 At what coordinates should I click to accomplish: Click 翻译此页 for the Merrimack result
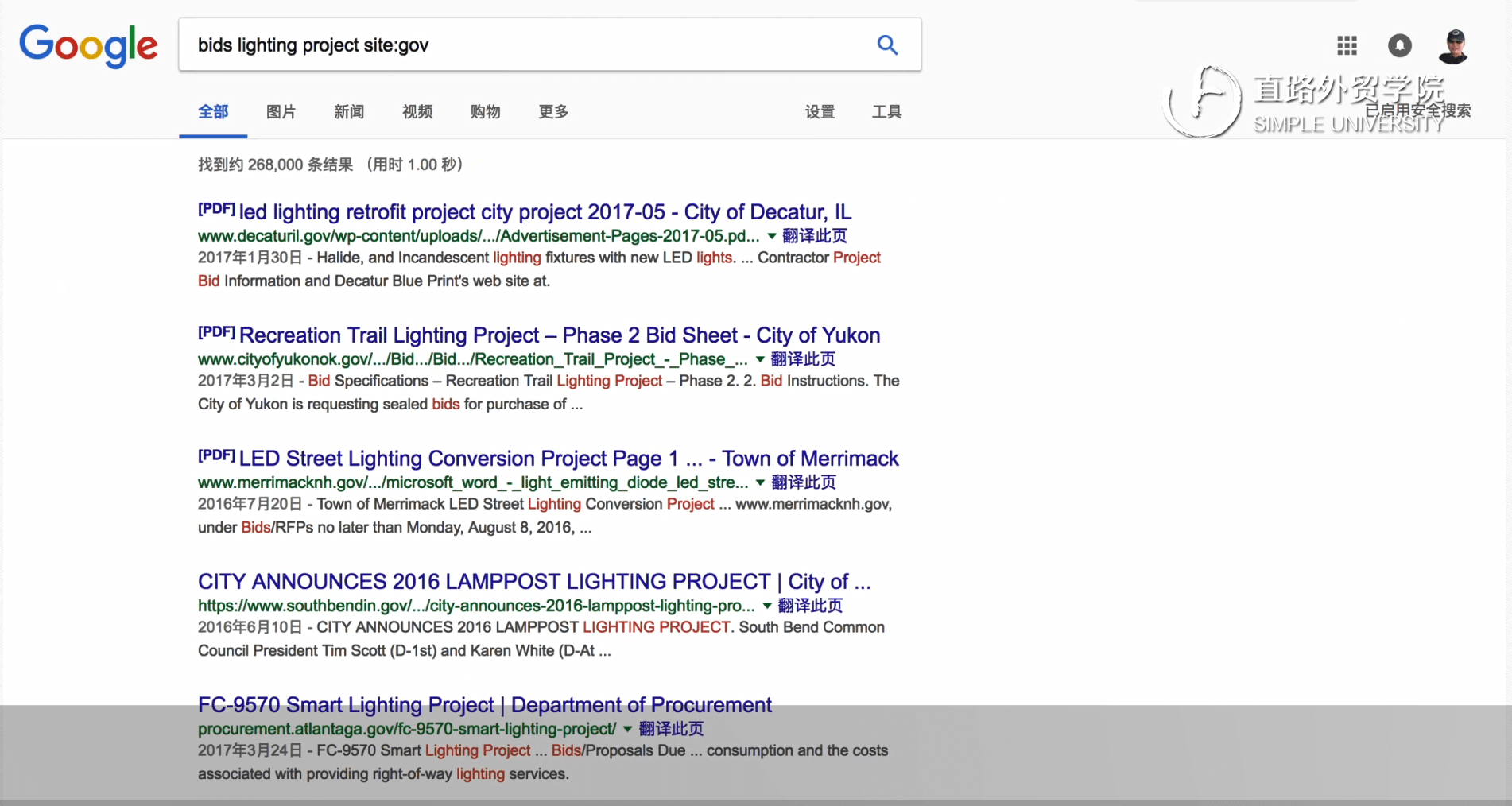pyautogui.click(x=804, y=482)
